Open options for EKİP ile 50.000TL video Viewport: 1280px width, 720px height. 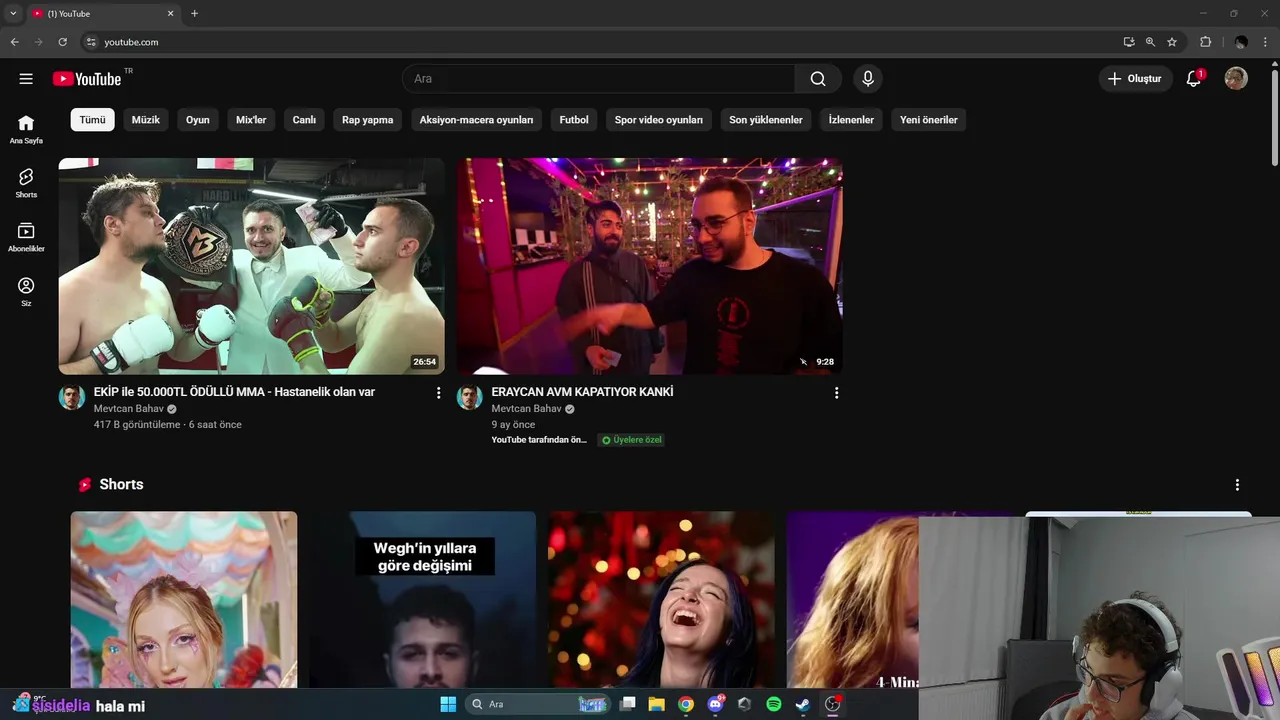point(438,393)
